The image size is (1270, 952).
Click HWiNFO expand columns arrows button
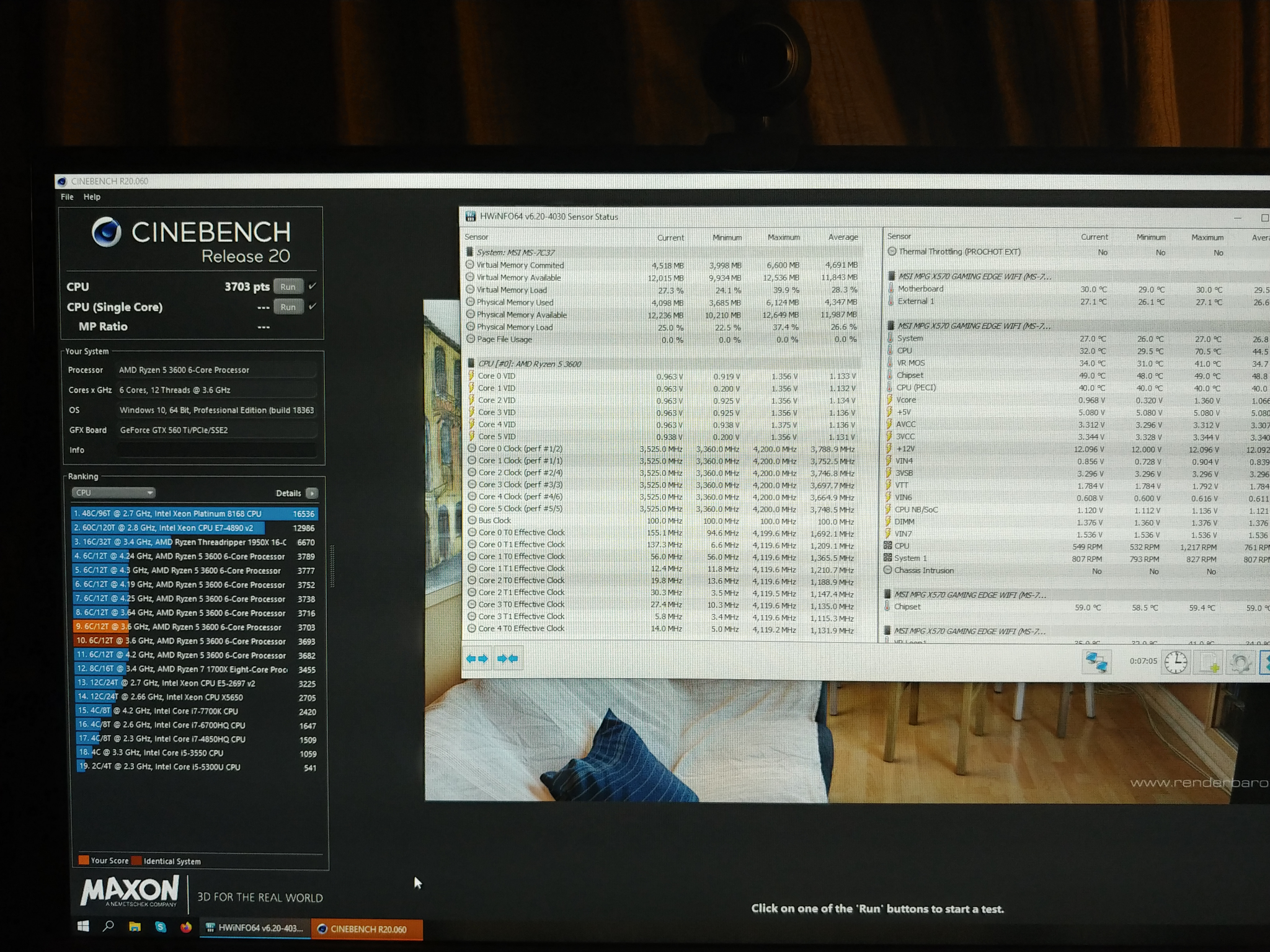pyautogui.click(x=477, y=658)
